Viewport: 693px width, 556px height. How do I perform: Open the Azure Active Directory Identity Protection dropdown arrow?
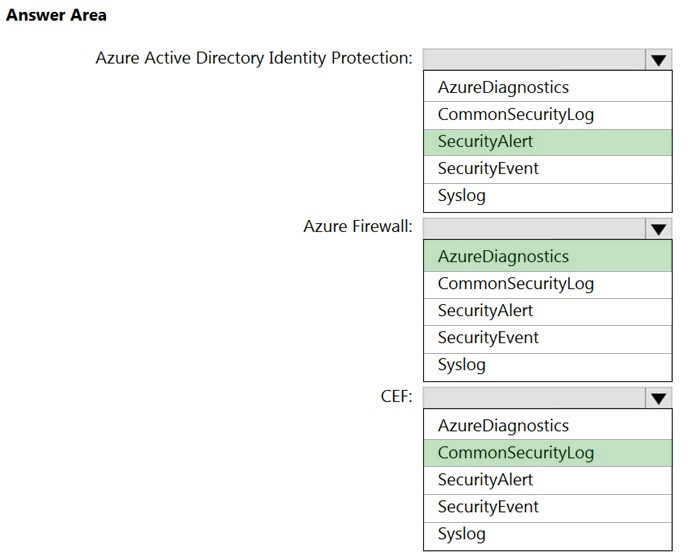(x=657, y=59)
